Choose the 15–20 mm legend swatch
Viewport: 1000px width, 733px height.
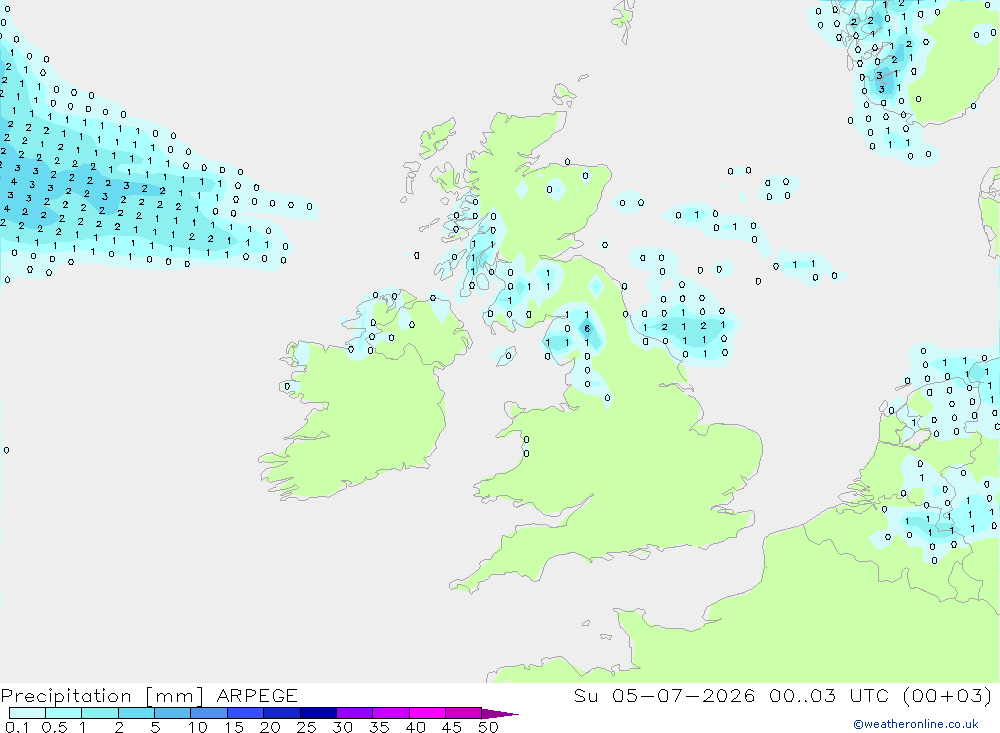[x=245, y=713]
